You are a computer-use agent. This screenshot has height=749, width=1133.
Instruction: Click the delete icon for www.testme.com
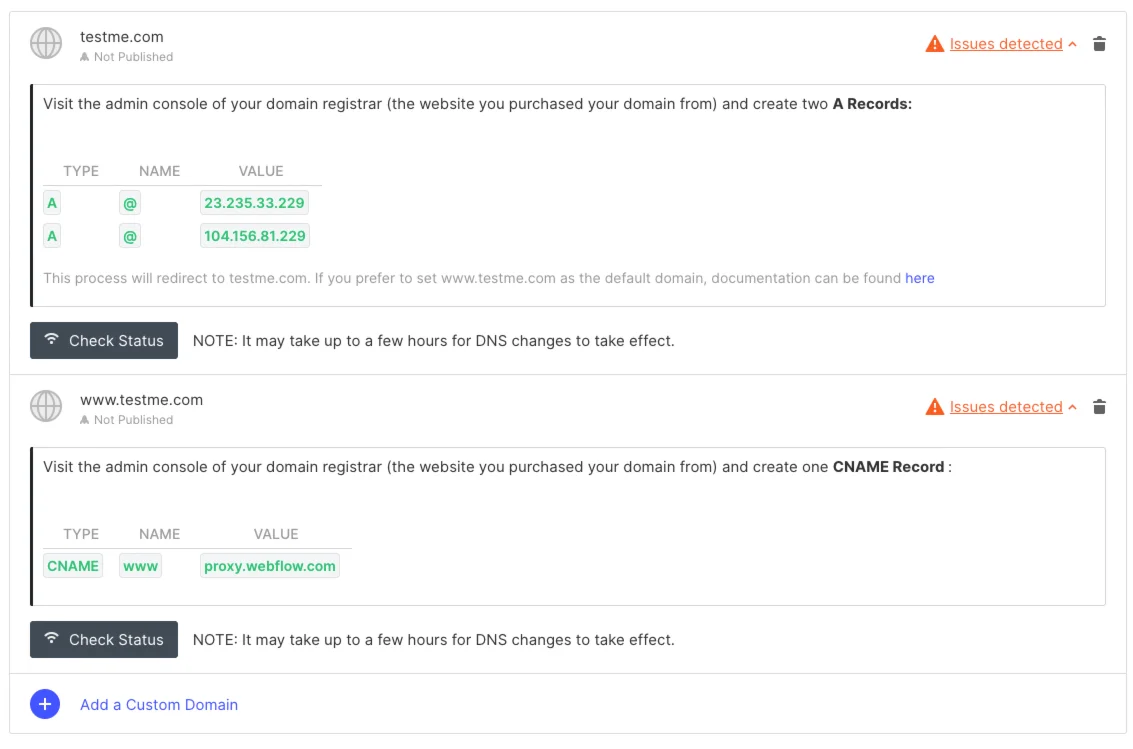(x=1099, y=406)
